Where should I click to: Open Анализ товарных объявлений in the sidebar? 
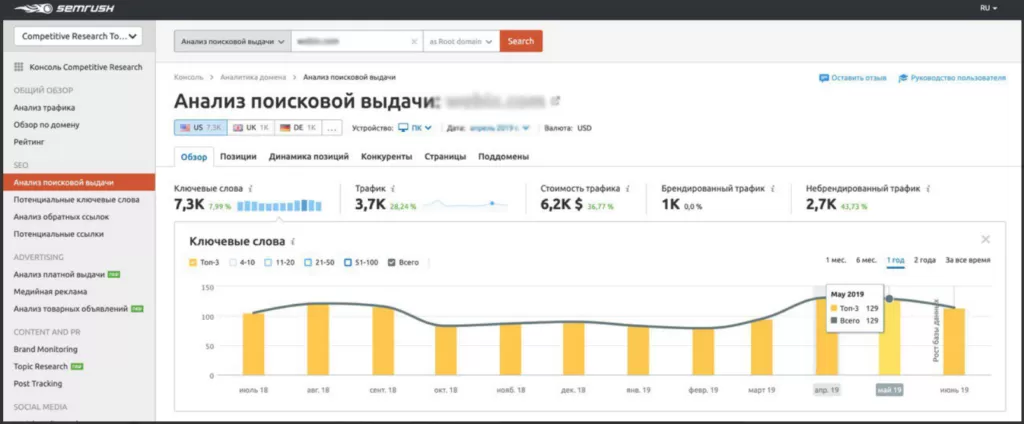(71, 309)
